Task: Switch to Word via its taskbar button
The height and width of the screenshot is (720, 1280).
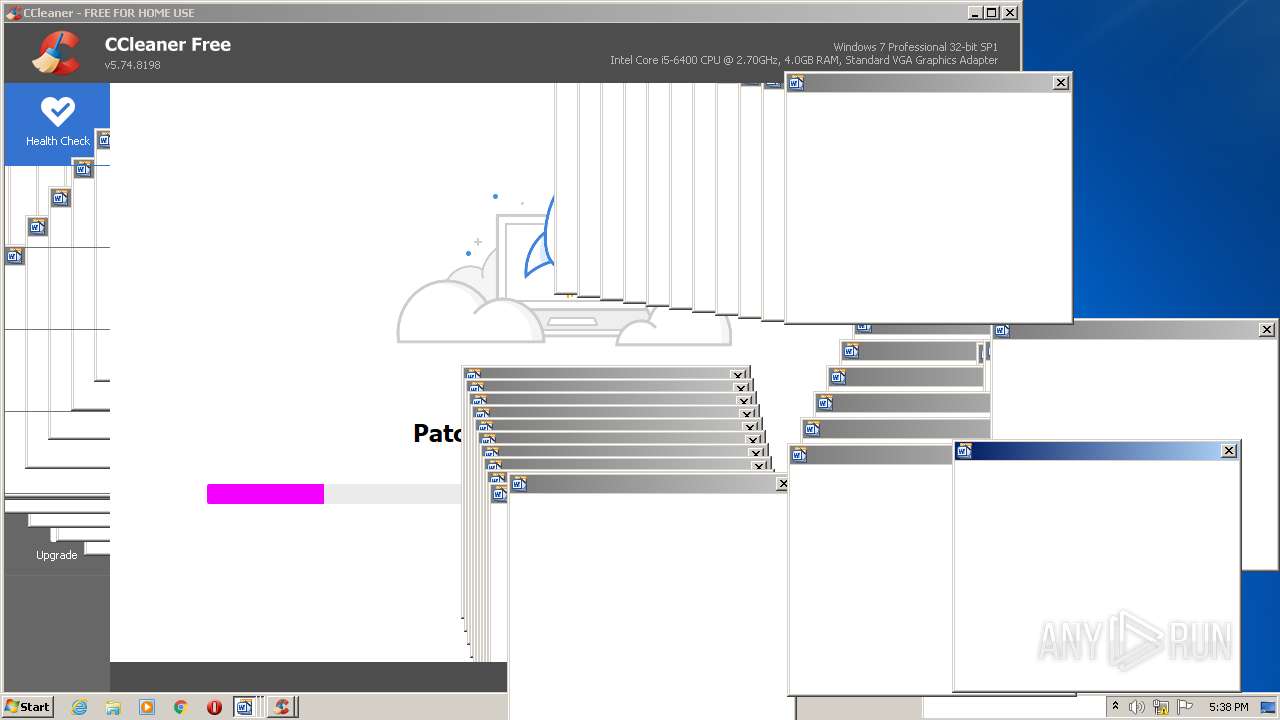Action: point(244,707)
